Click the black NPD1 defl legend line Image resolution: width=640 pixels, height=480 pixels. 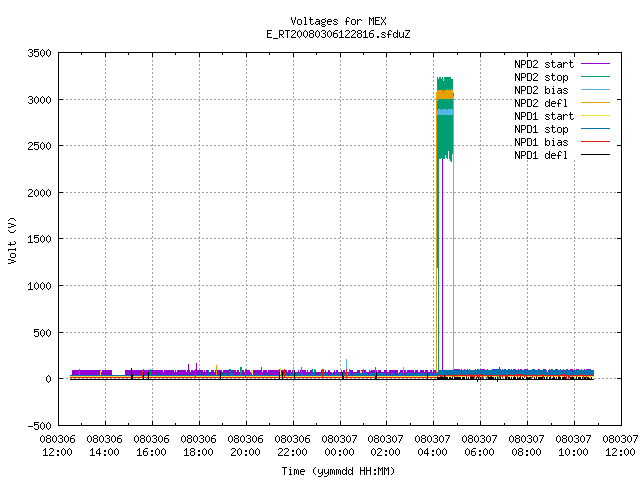point(596,155)
